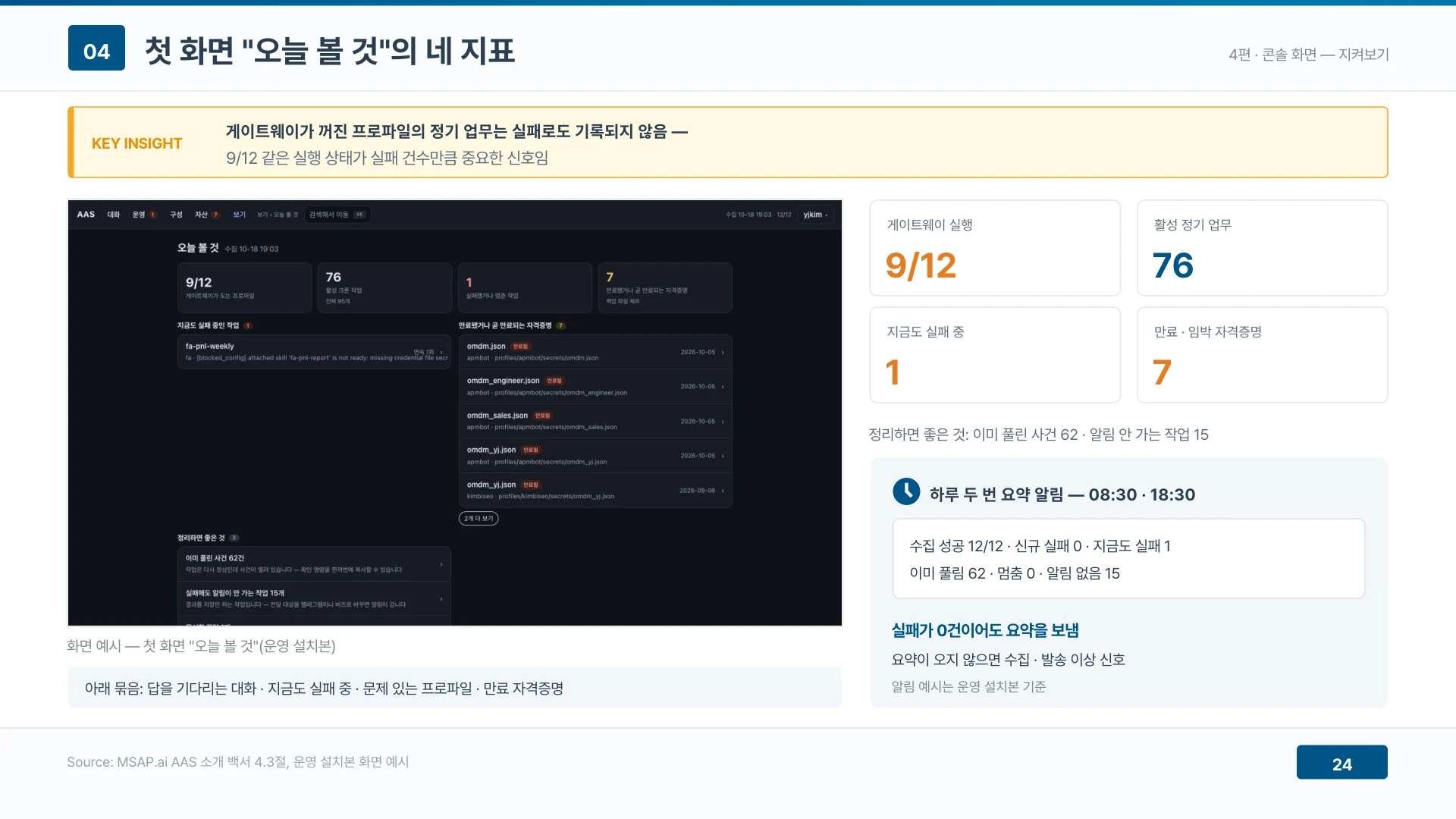This screenshot has width=1456, height=819.
Task: Open the 대화 menu in the console navbar
Action: tap(114, 215)
